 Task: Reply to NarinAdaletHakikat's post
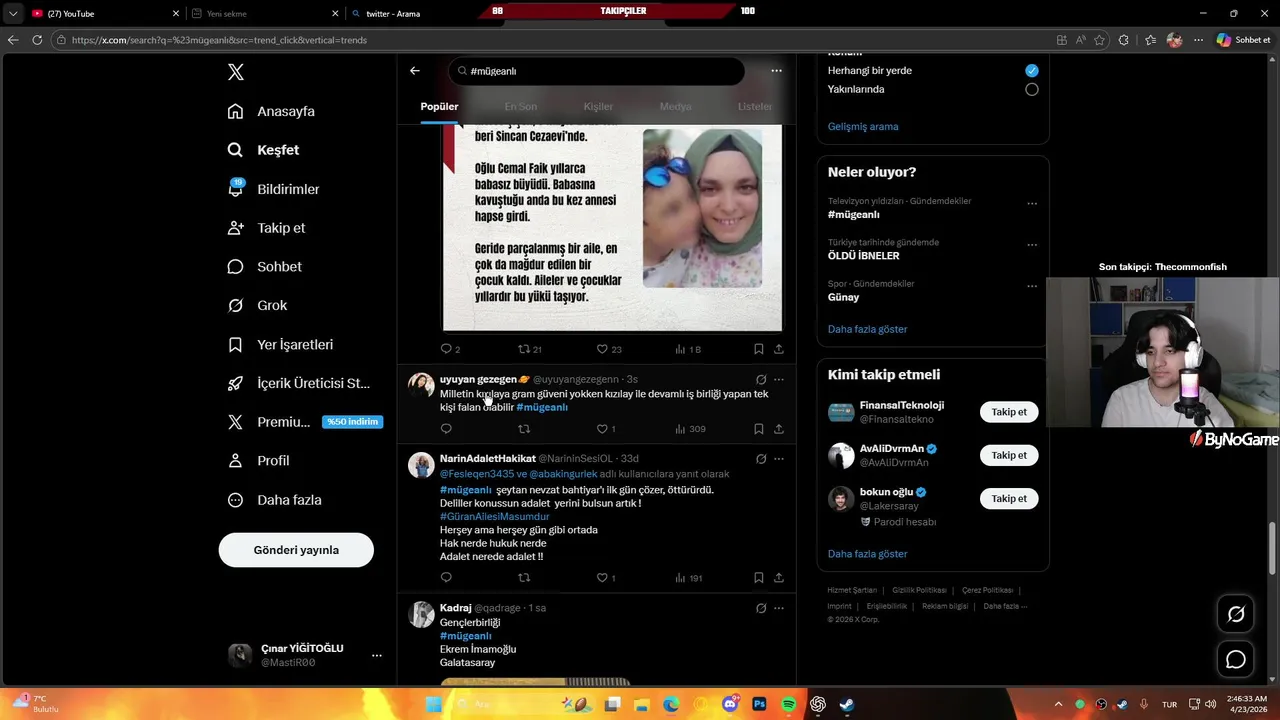click(446, 578)
